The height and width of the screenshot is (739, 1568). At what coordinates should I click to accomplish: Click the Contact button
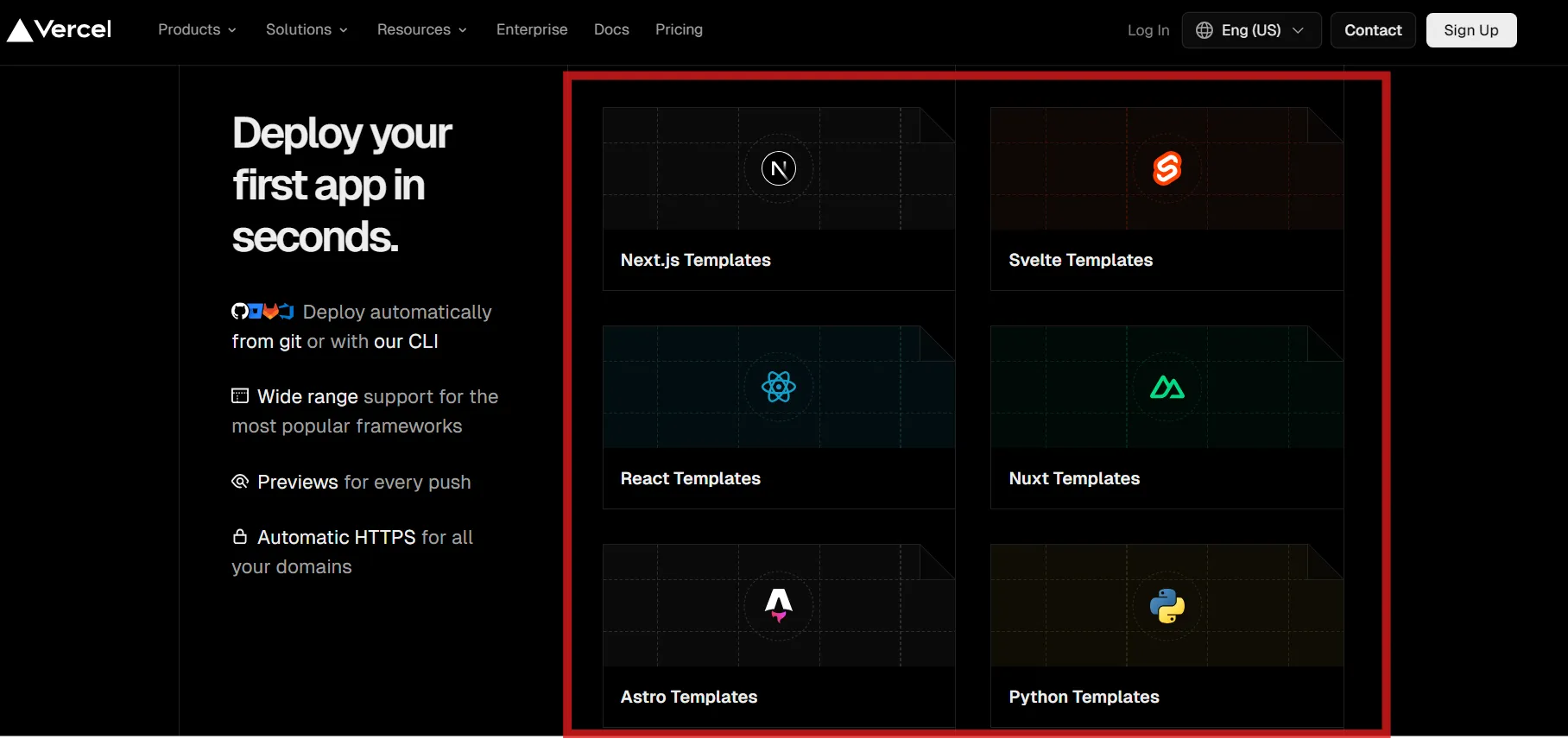pyautogui.click(x=1372, y=30)
